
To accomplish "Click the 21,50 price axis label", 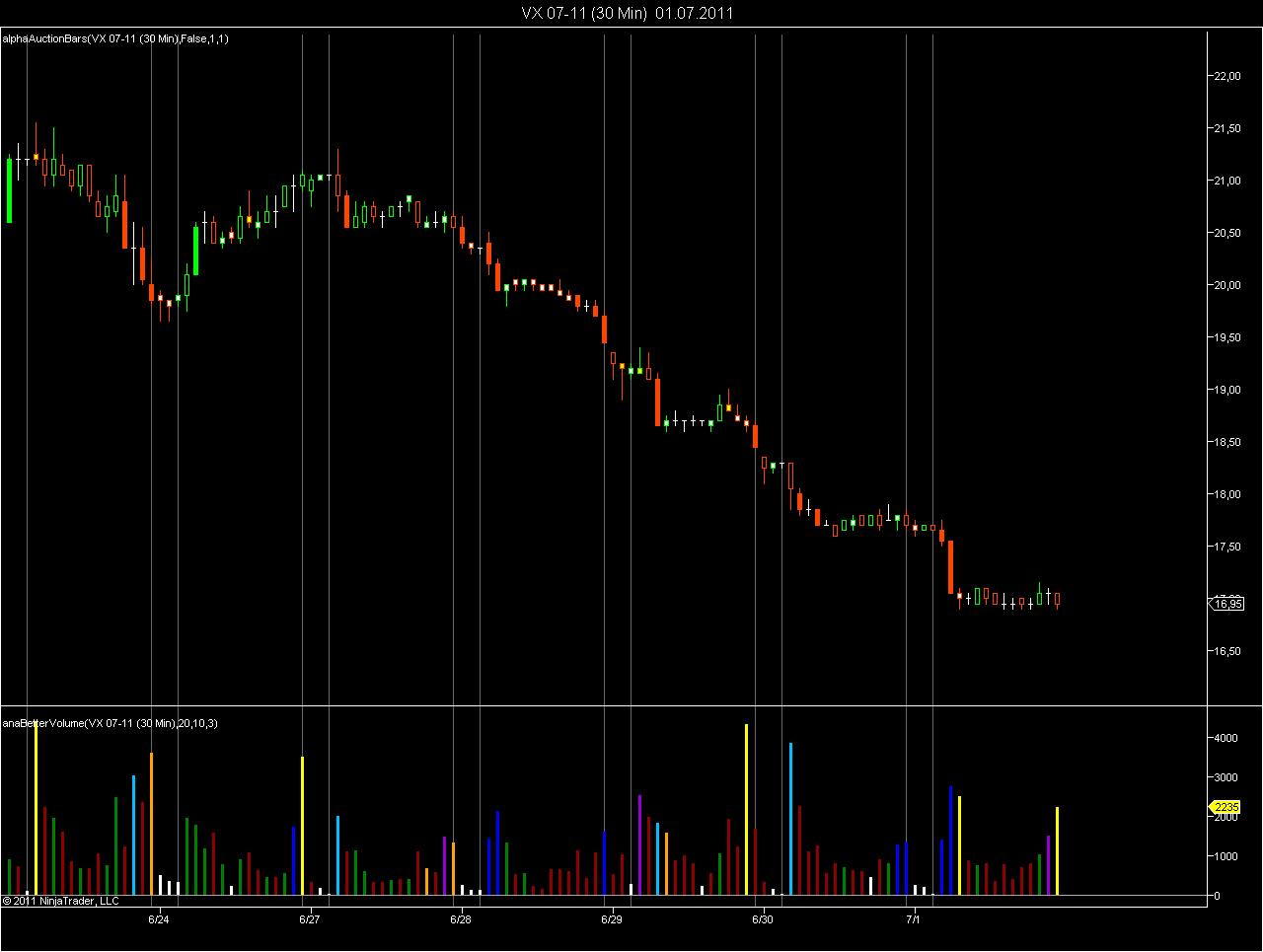I will tap(1229, 128).
